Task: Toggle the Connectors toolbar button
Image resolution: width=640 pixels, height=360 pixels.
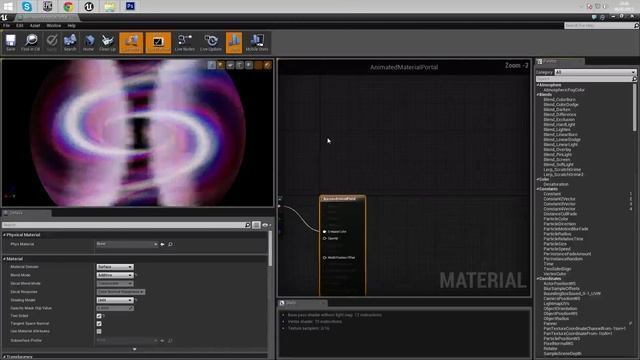Action: (x=131, y=42)
